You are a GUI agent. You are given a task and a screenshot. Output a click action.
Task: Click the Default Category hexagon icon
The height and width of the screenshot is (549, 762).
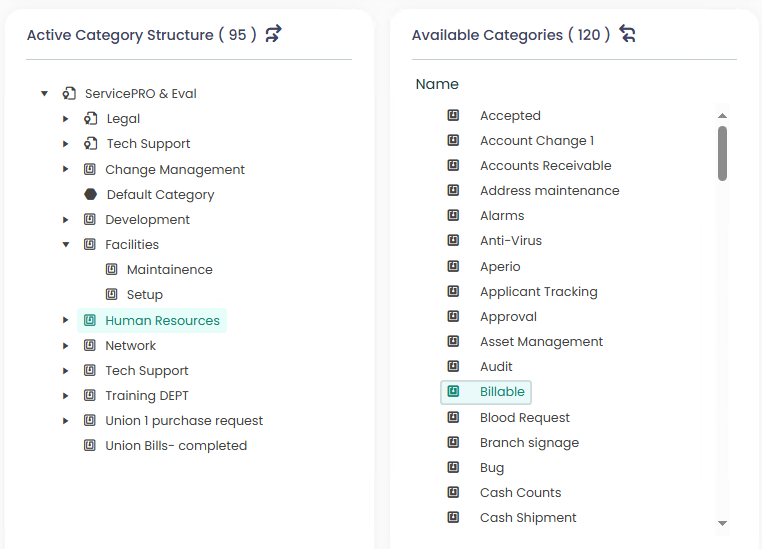pyautogui.click(x=90, y=195)
